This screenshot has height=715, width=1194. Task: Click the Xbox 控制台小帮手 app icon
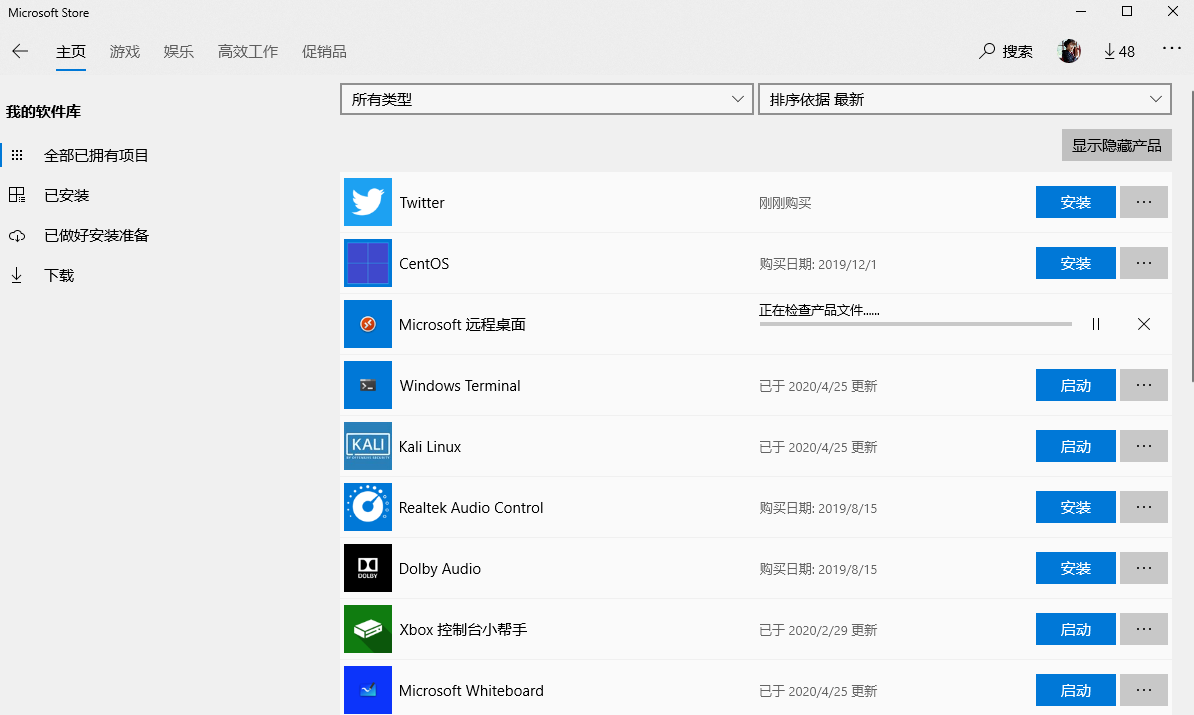point(368,628)
